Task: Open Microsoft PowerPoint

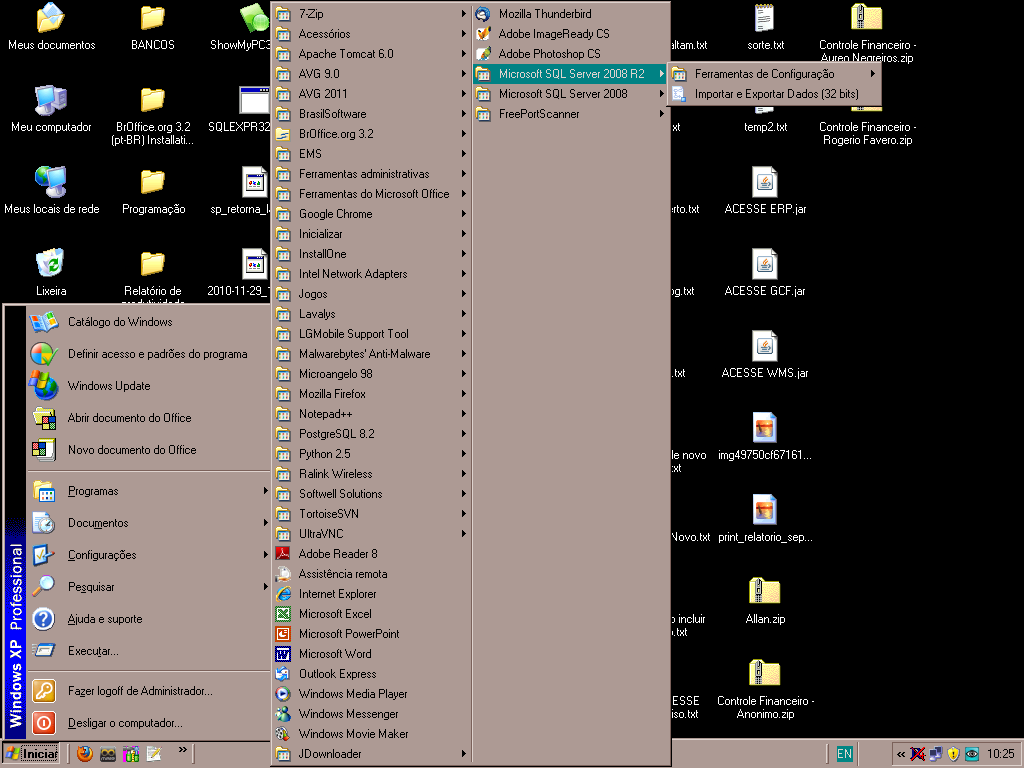Action: point(371,633)
